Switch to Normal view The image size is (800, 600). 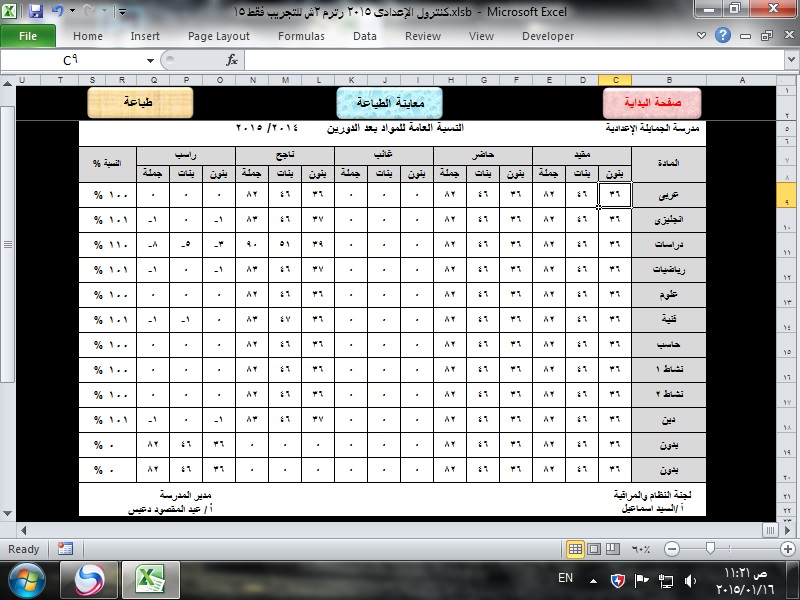pos(575,549)
